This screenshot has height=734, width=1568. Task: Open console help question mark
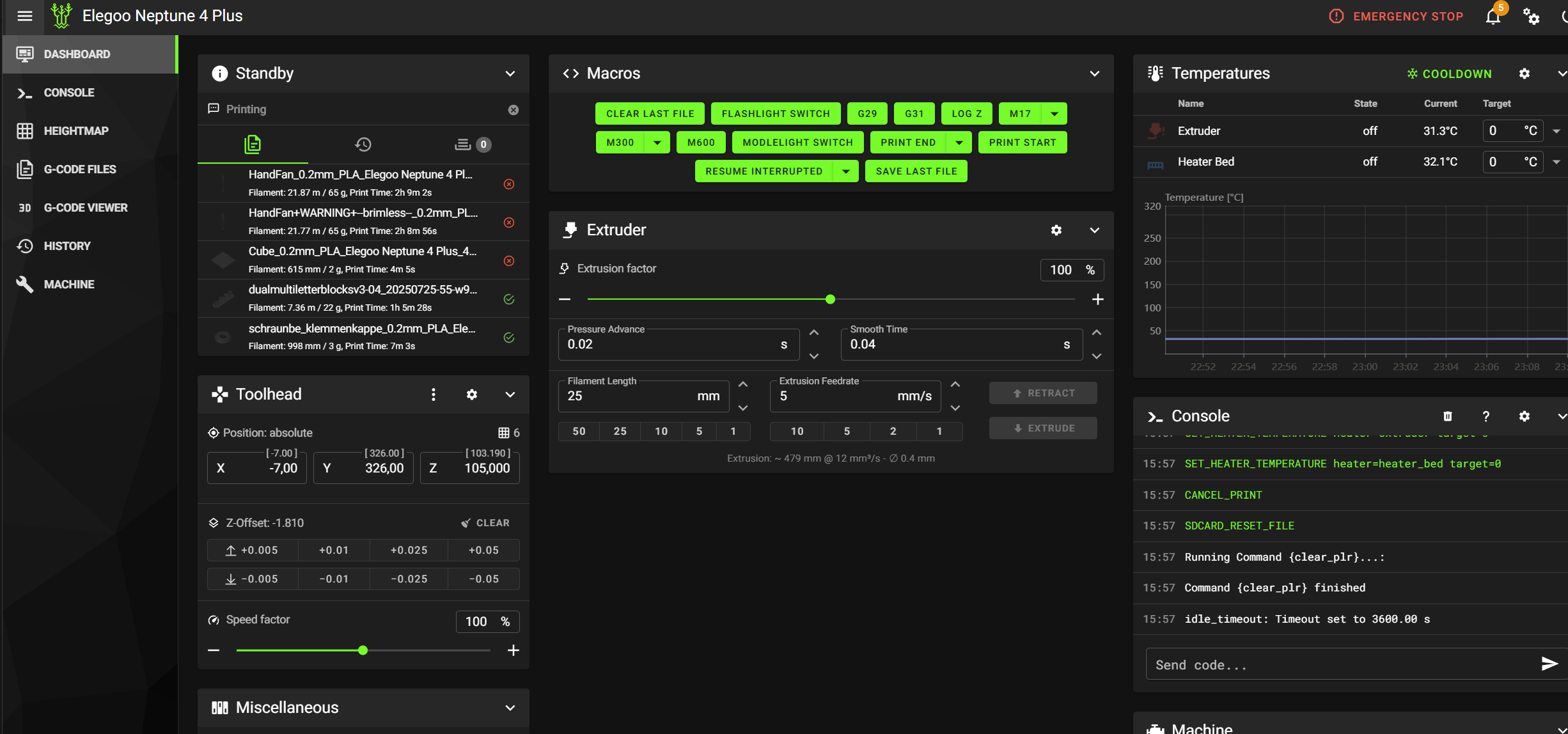coord(1486,416)
